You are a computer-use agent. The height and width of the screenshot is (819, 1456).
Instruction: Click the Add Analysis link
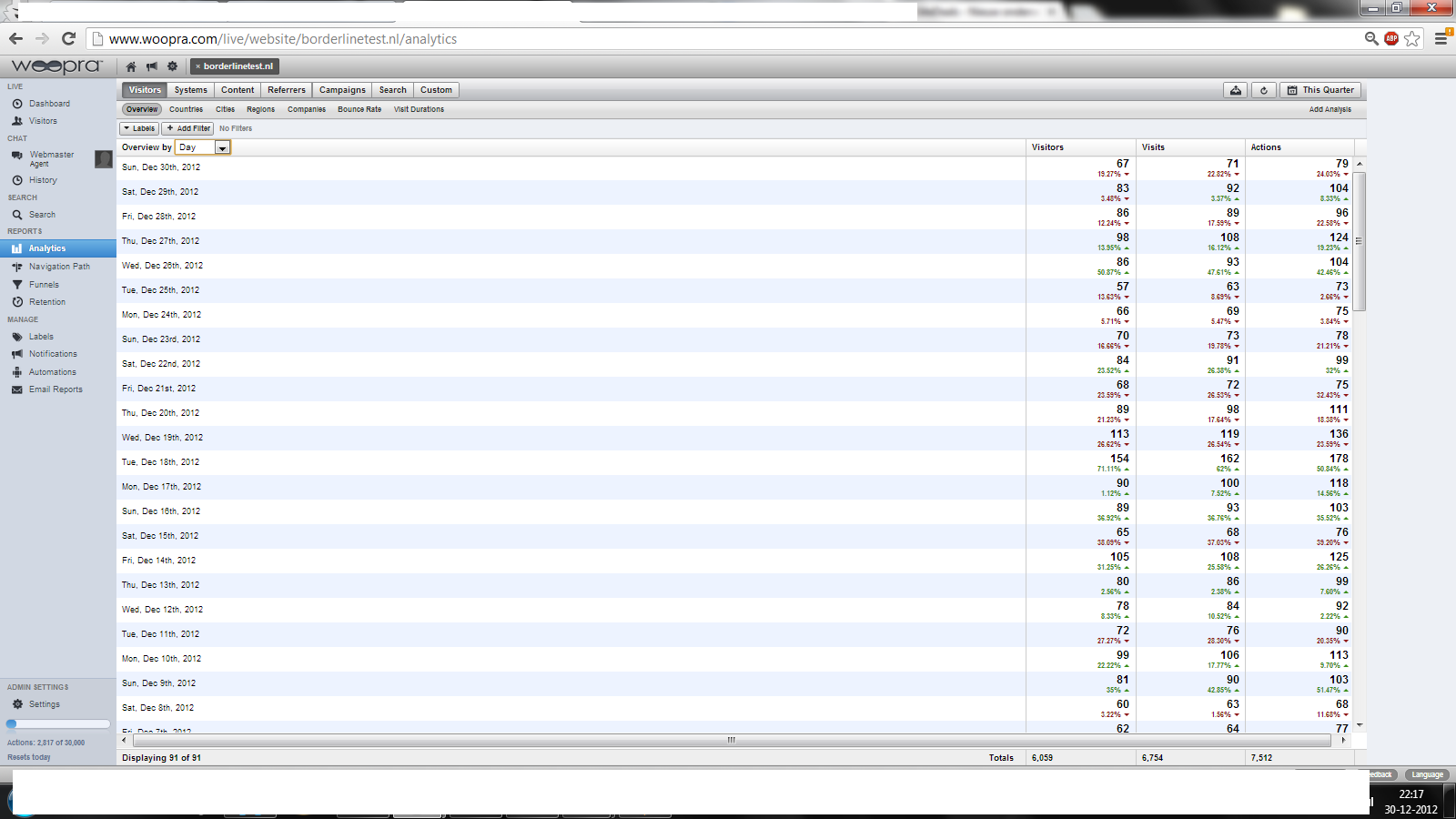coord(1330,109)
